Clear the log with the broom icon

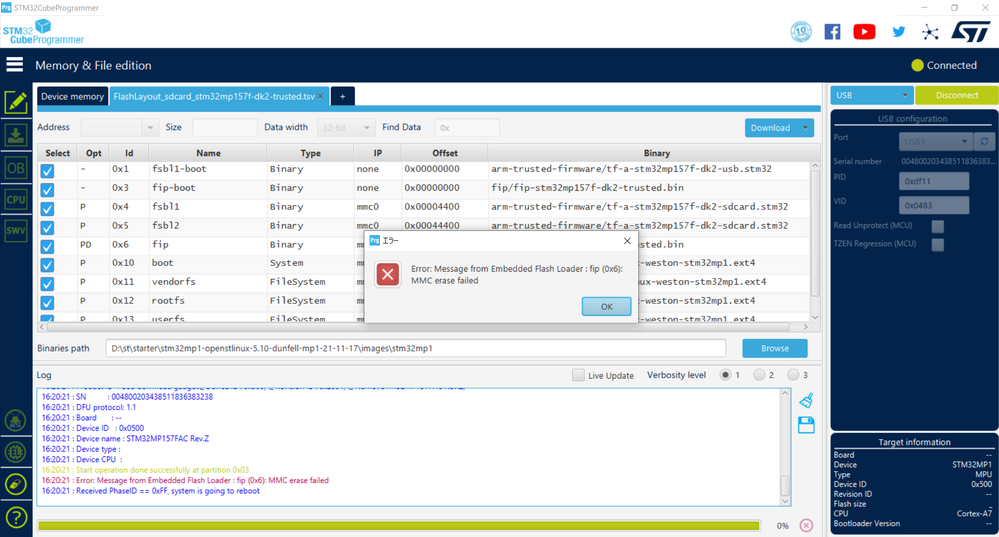click(x=806, y=401)
